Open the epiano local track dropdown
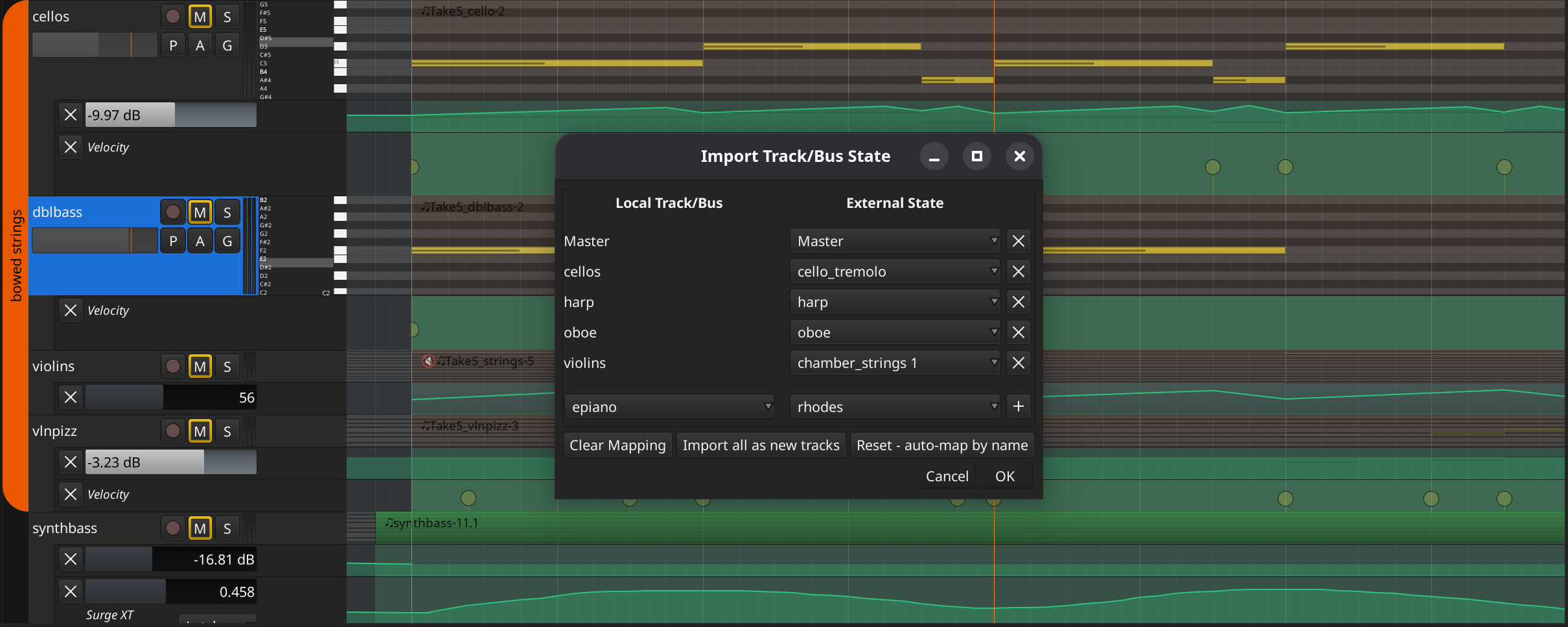Viewport: 1568px width, 627px height. tap(669, 406)
